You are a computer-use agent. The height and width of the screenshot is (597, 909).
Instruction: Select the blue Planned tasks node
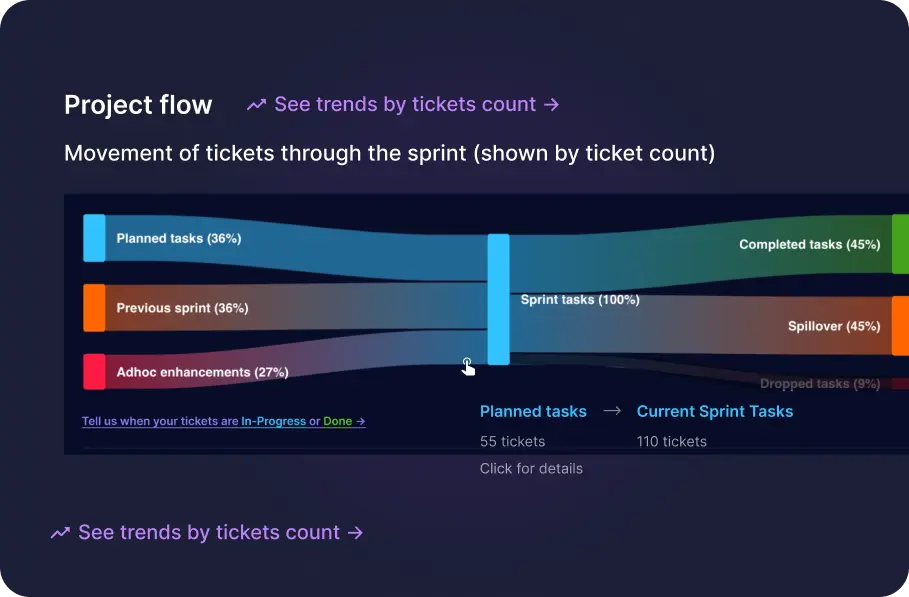94,238
